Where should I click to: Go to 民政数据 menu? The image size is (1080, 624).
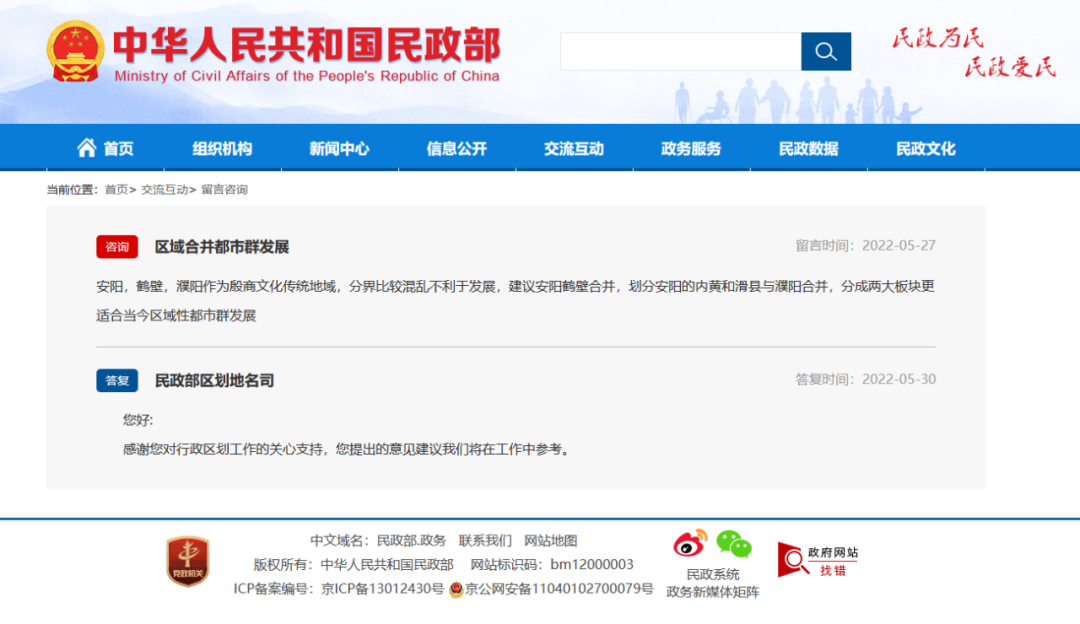click(x=809, y=148)
